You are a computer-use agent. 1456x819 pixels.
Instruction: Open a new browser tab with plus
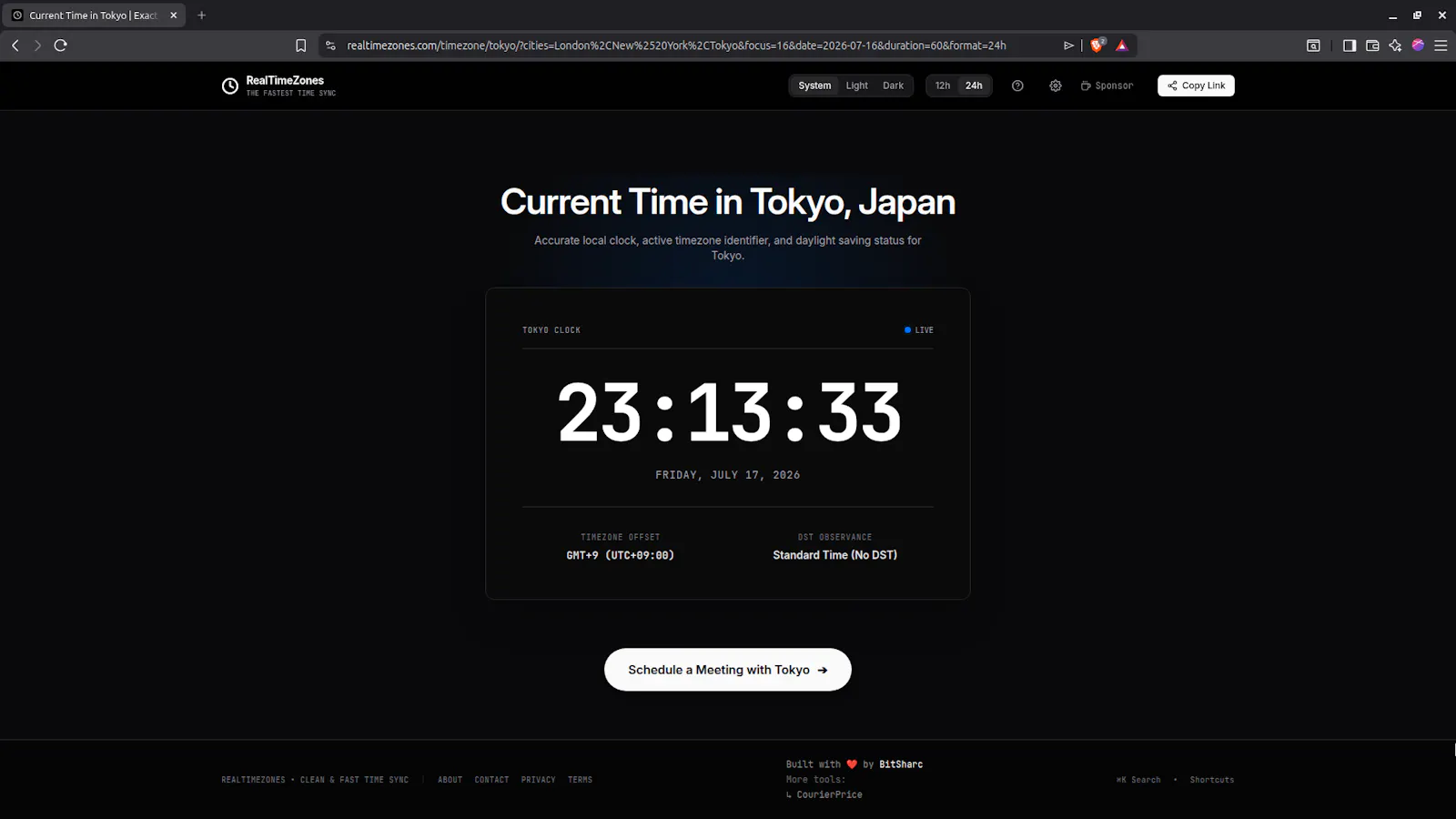pyautogui.click(x=202, y=15)
